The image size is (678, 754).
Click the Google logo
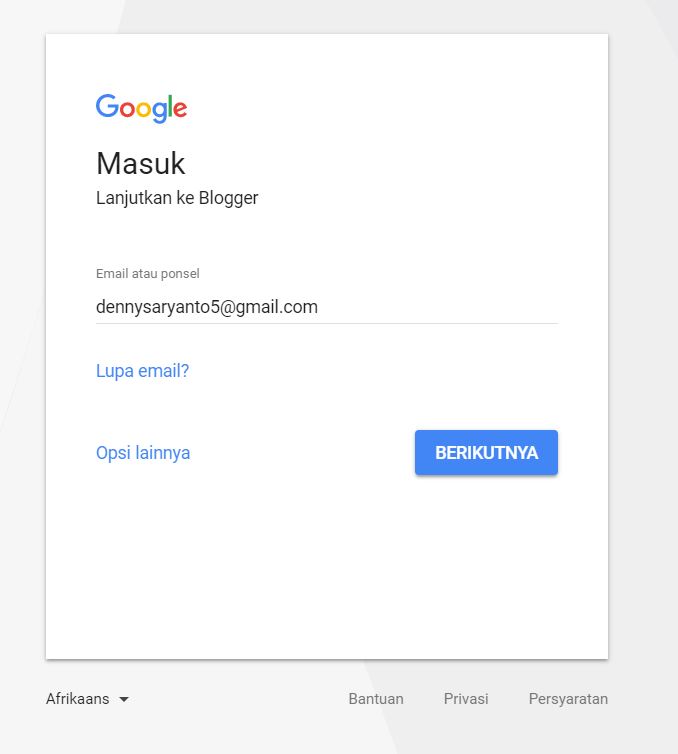pos(141,108)
